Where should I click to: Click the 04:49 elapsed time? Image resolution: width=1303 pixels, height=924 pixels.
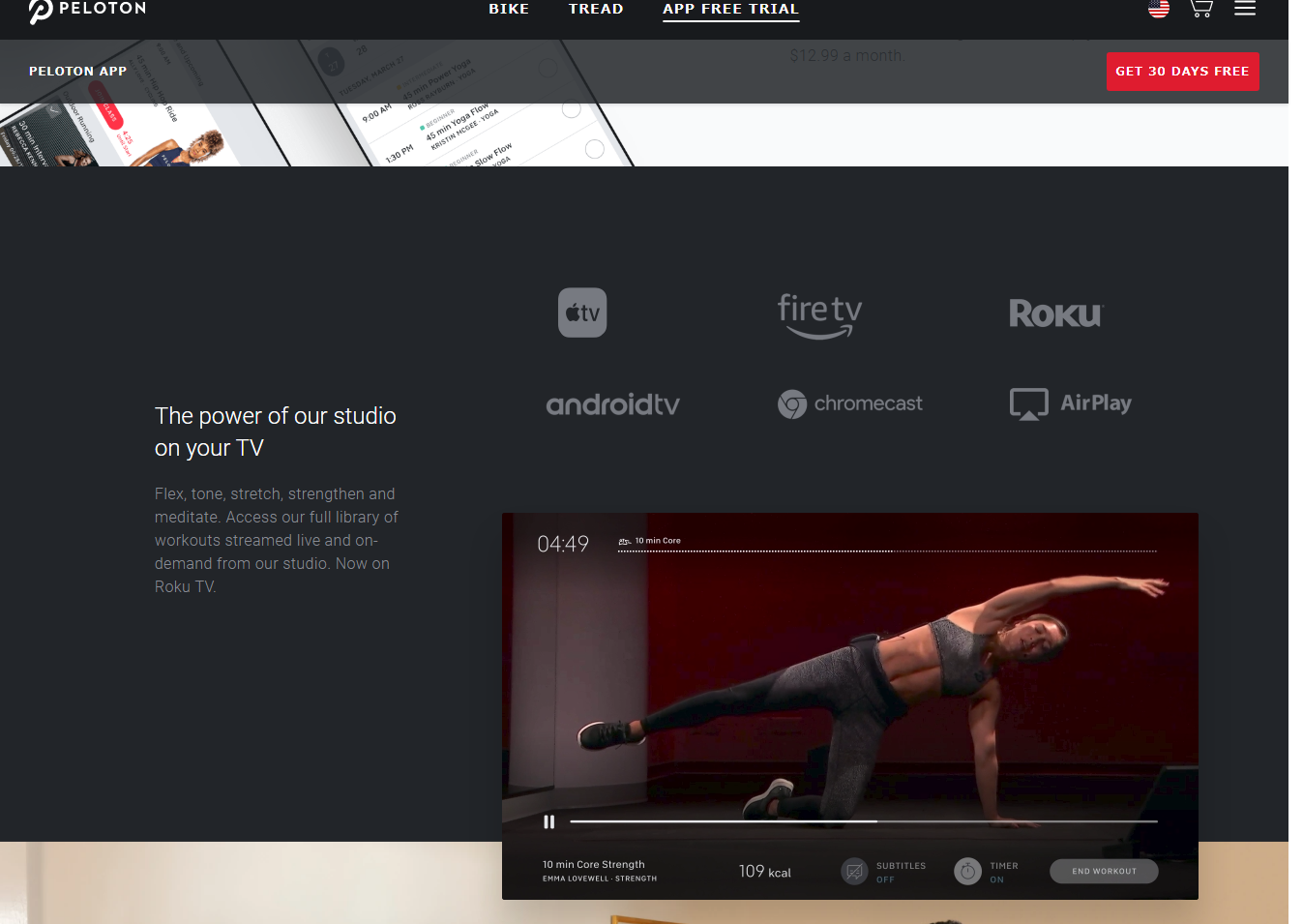(x=563, y=544)
